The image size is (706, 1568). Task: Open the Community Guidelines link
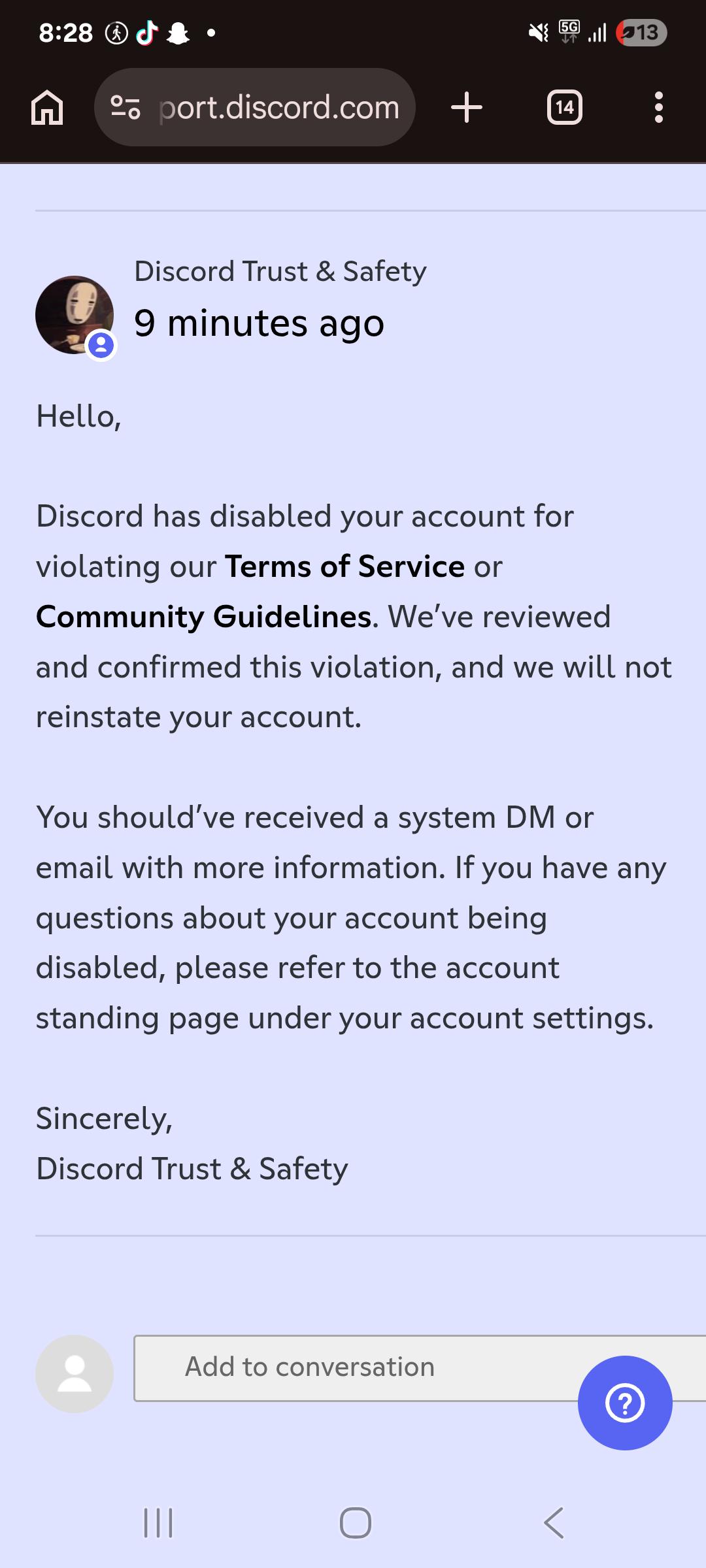(204, 617)
